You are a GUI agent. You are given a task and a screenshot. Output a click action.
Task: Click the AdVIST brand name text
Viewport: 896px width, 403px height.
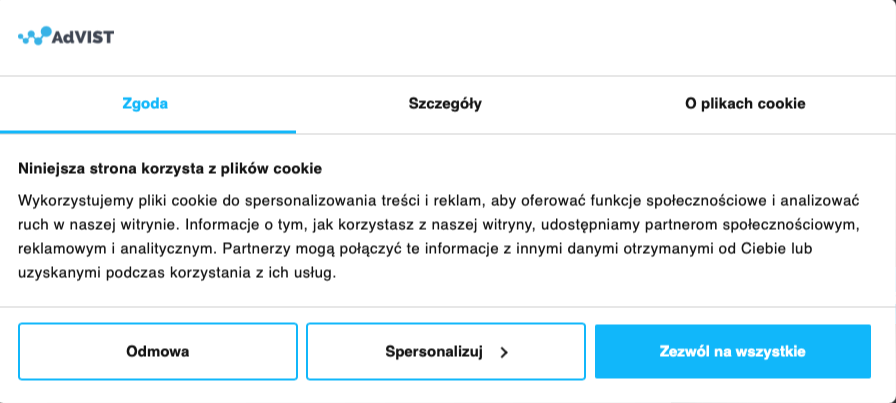(x=83, y=37)
